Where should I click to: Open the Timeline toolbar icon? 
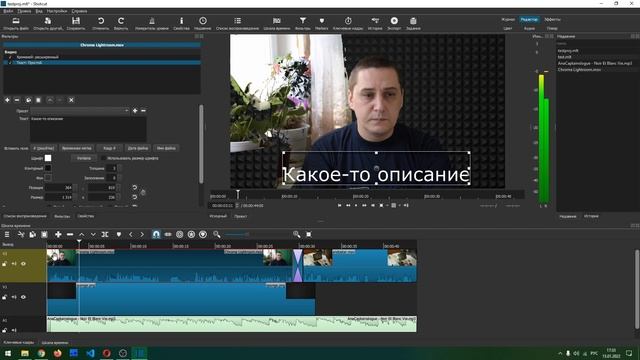[277, 21]
